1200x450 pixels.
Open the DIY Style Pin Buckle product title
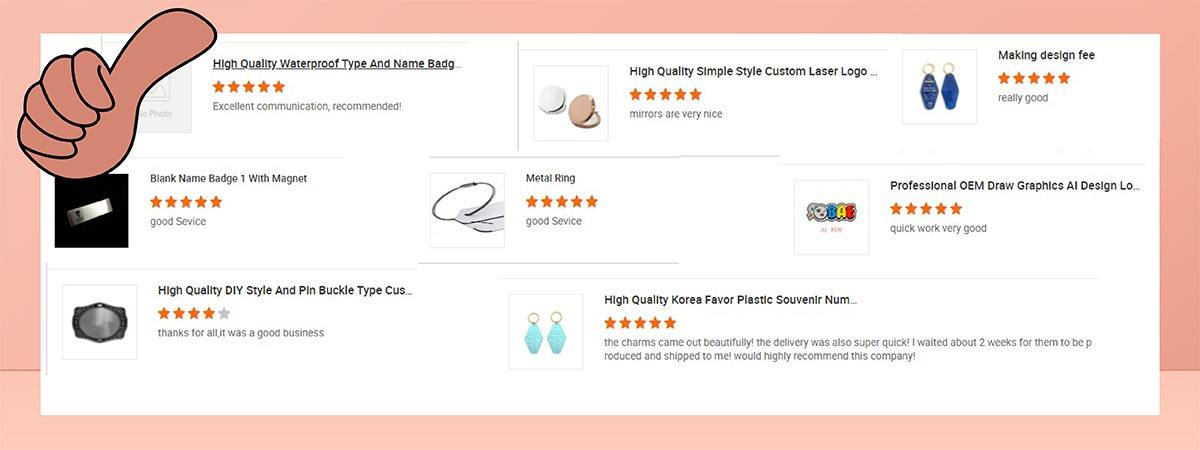(285, 291)
